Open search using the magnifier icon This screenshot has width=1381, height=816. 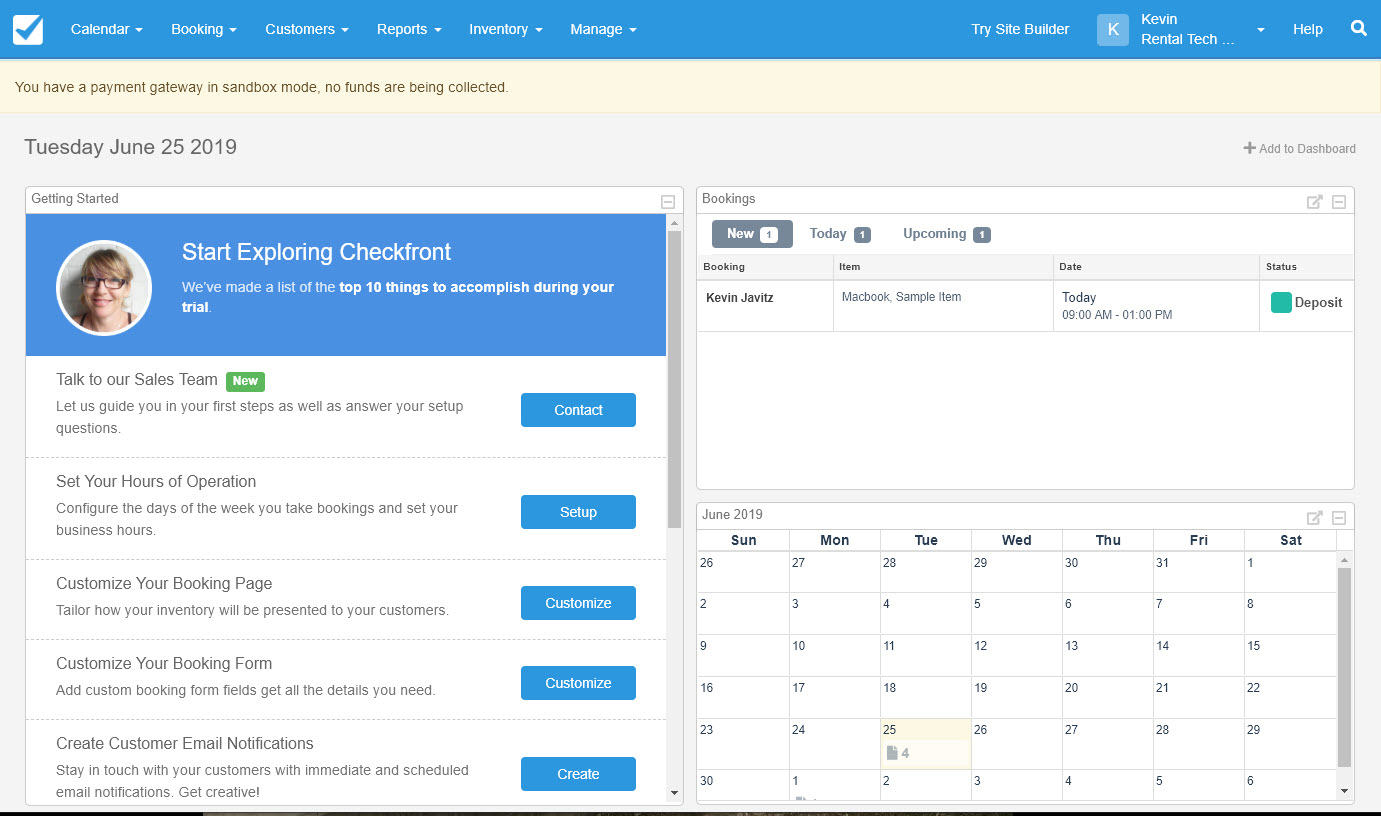coord(1358,29)
